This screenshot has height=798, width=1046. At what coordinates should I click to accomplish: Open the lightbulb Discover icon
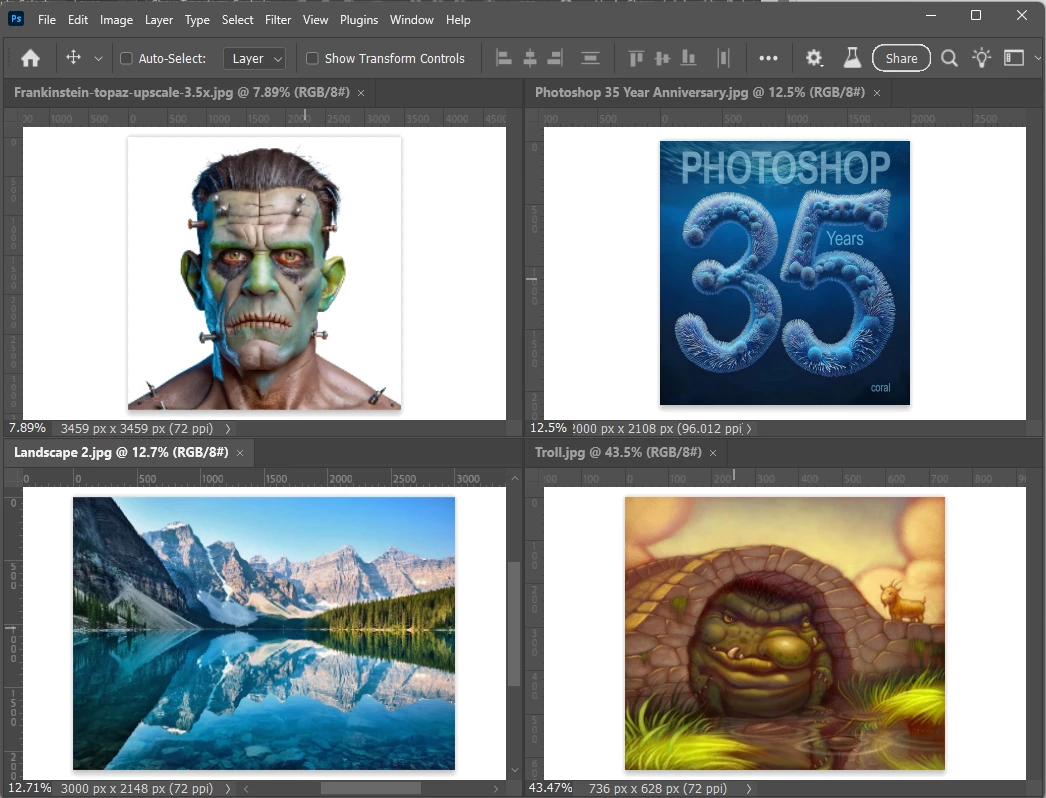(981, 58)
